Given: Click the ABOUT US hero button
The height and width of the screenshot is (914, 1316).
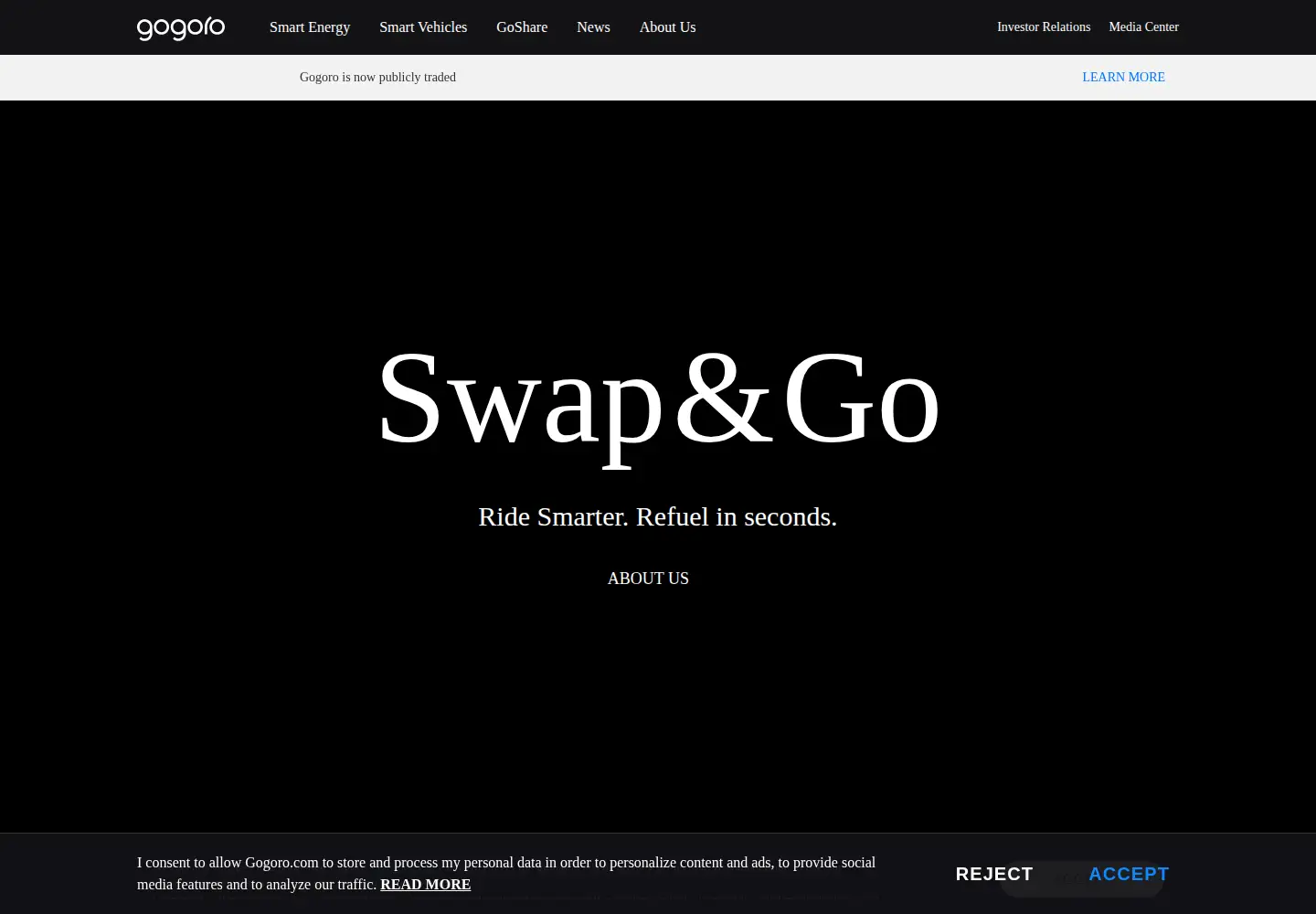Looking at the screenshot, I should [x=648, y=579].
